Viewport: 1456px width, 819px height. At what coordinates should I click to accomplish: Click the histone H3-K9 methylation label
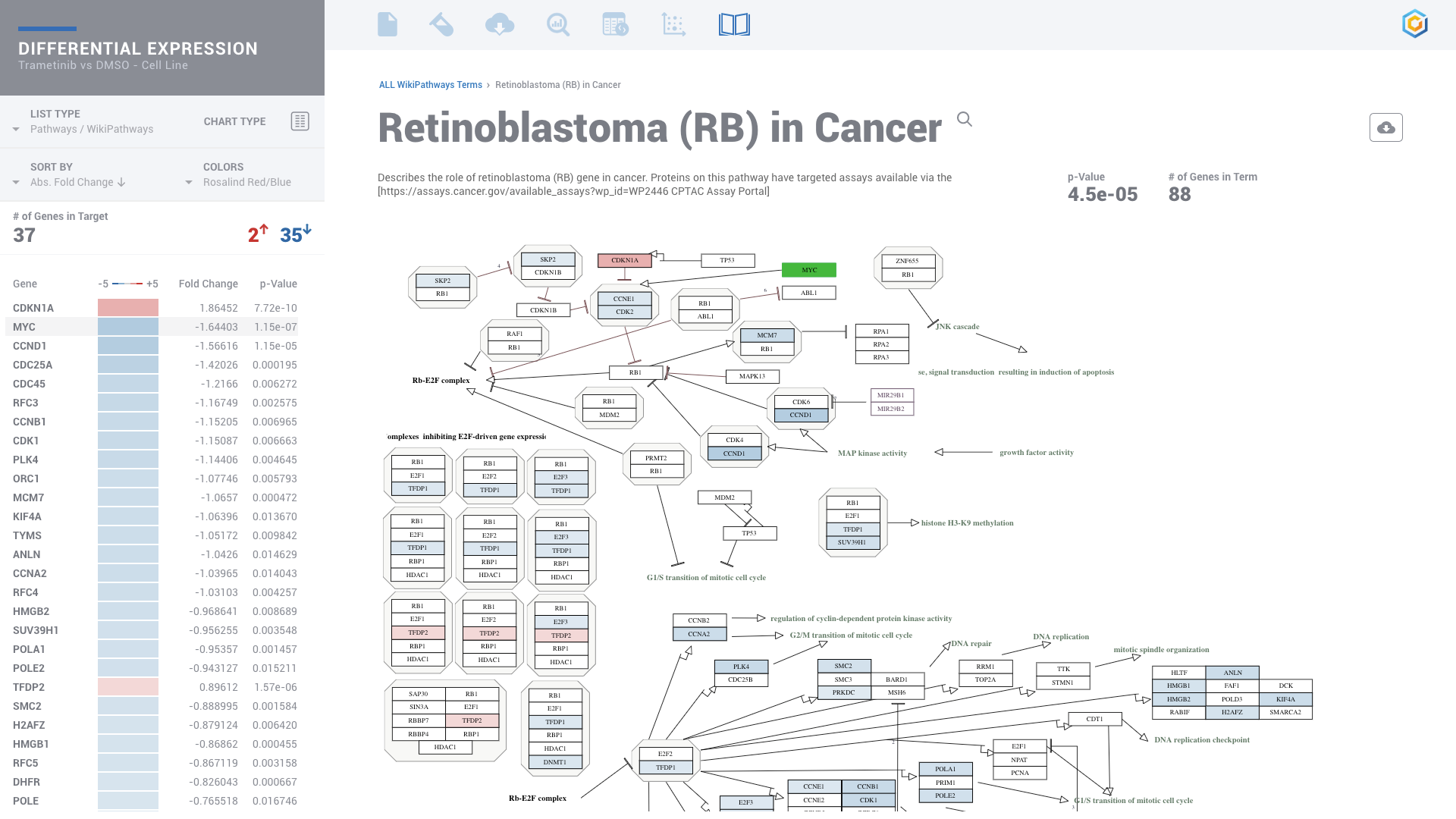pos(967,523)
